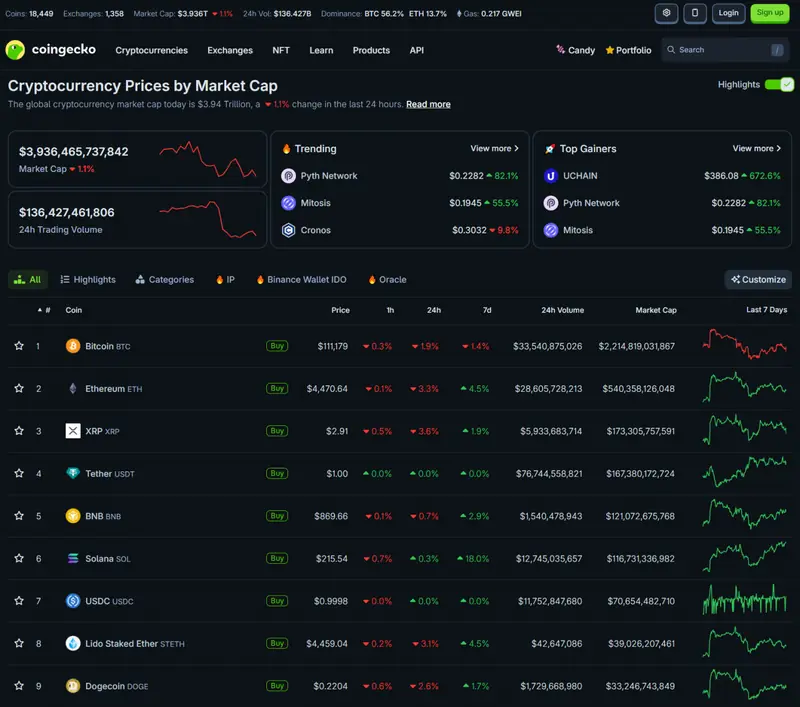This screenshot has width=800, height=707.
Task: Favorite BNB with the star
Action: pyautogui.click(x=19, y=516)
